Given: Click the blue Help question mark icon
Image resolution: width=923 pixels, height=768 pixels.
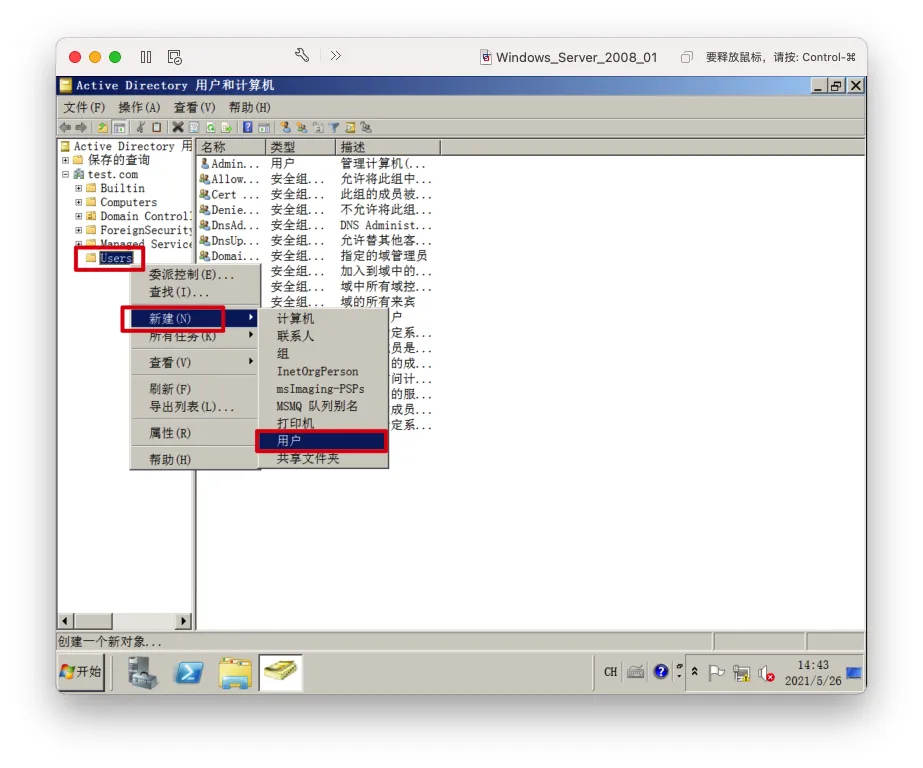Looking at the screenshot, I should (248, 127).
